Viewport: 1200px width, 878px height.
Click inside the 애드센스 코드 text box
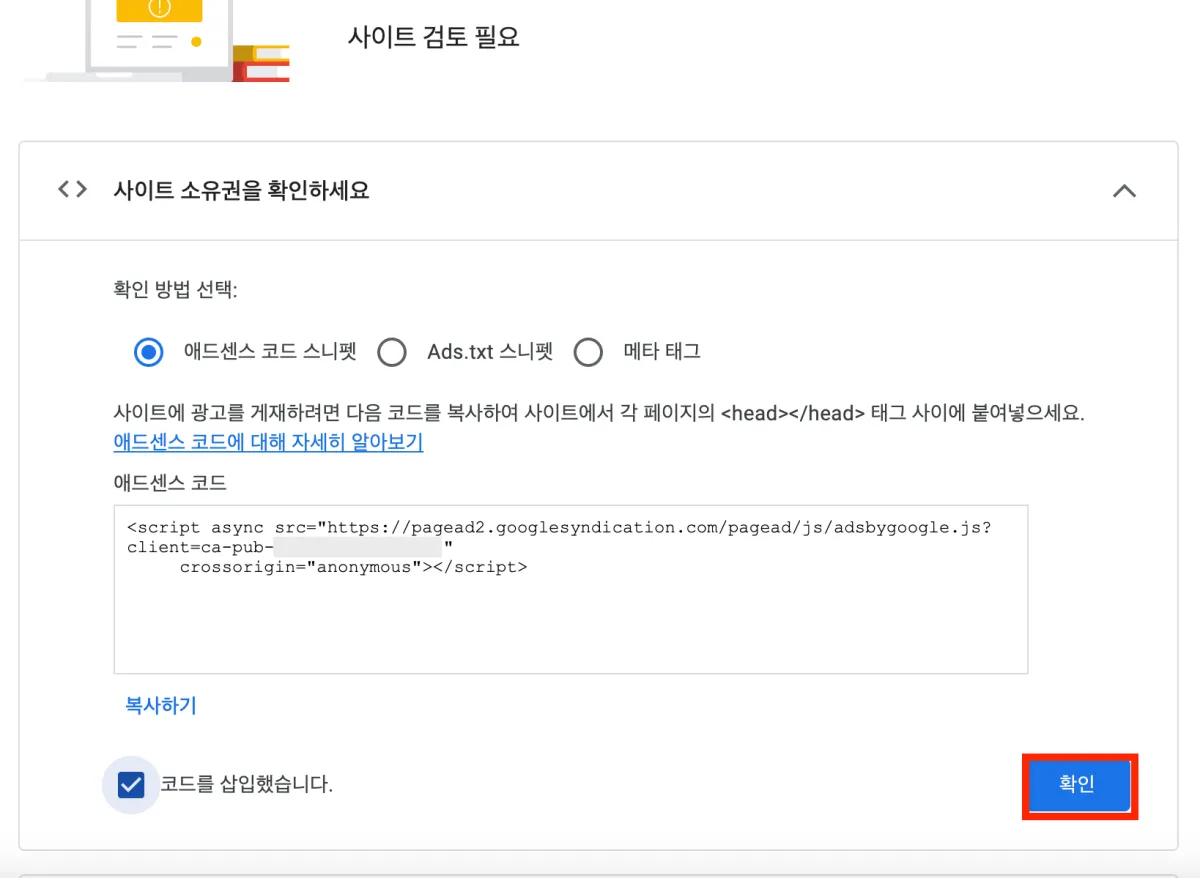click(x=571, y=589)
